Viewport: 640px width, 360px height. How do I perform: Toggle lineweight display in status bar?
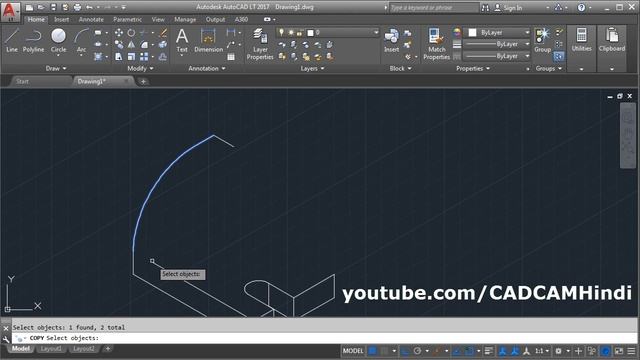click(489, 351)
